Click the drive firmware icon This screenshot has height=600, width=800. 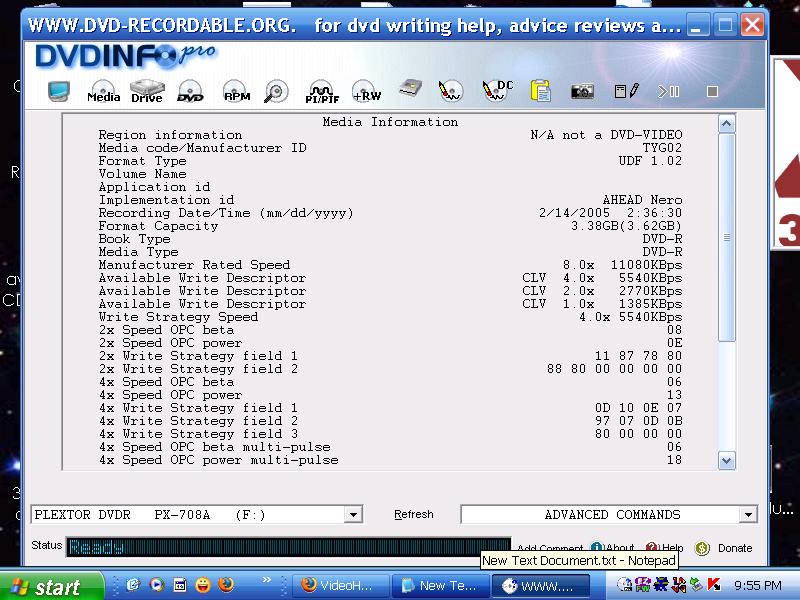coord(410,88)
